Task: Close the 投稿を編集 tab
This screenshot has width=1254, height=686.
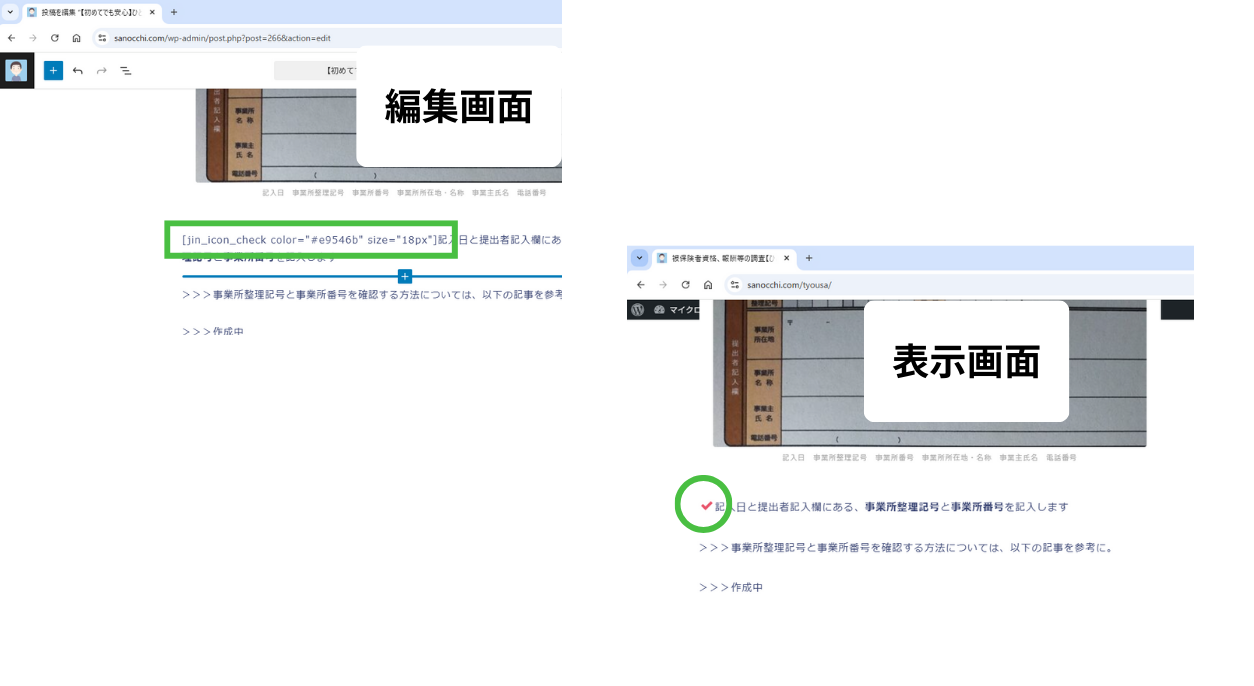Action: point(153,12)
